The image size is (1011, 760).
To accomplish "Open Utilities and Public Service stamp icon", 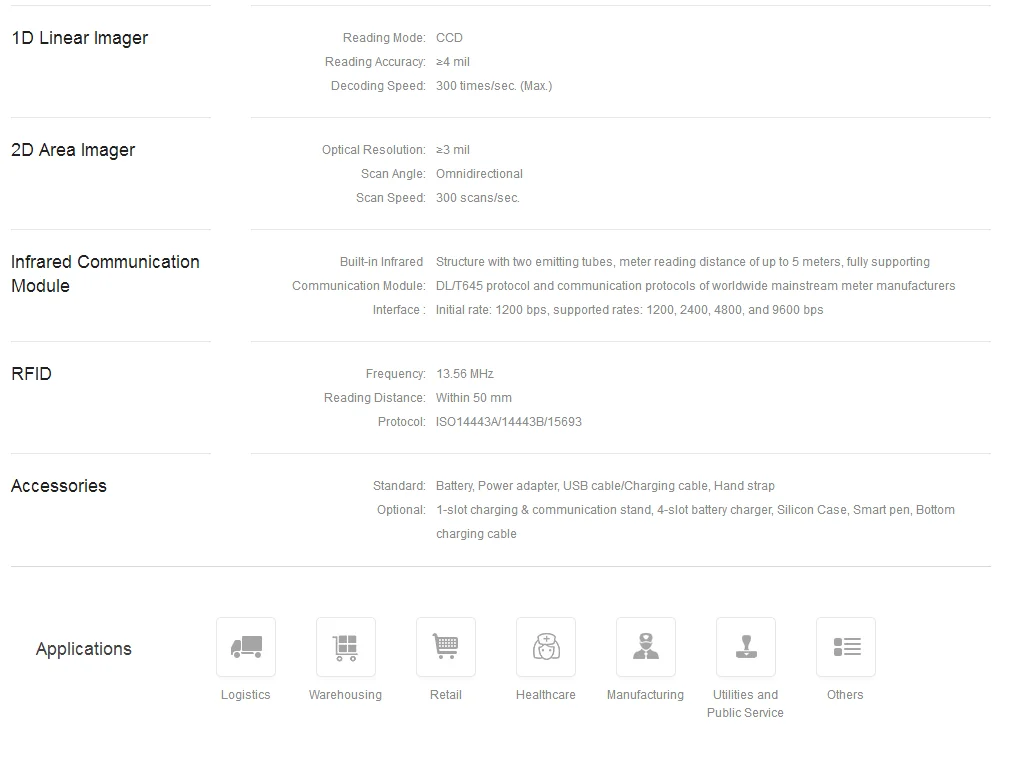I will click(x=746, y=647).
